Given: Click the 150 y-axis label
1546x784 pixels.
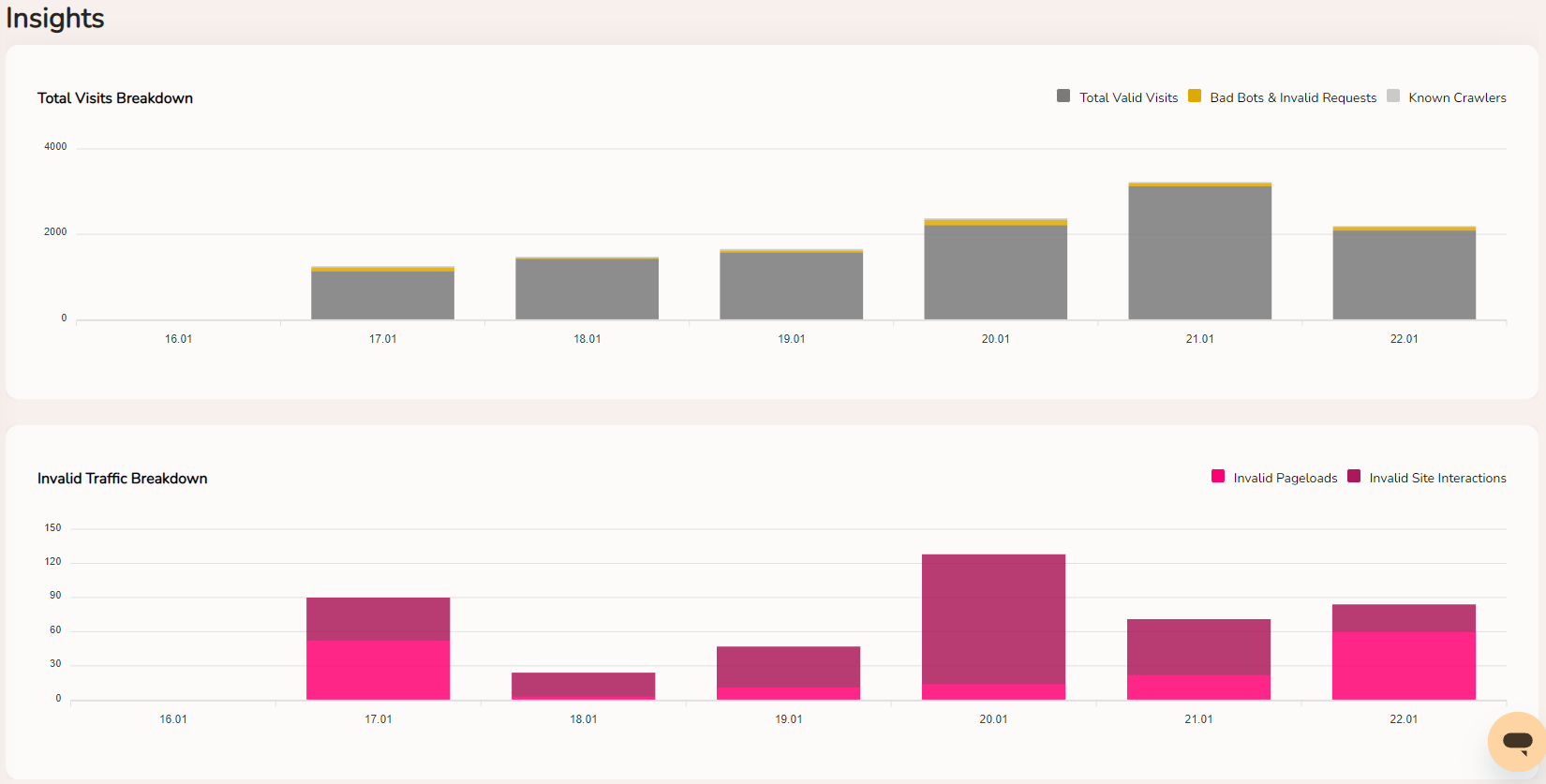Looking at the screenshot, I should tap(52, 527).
